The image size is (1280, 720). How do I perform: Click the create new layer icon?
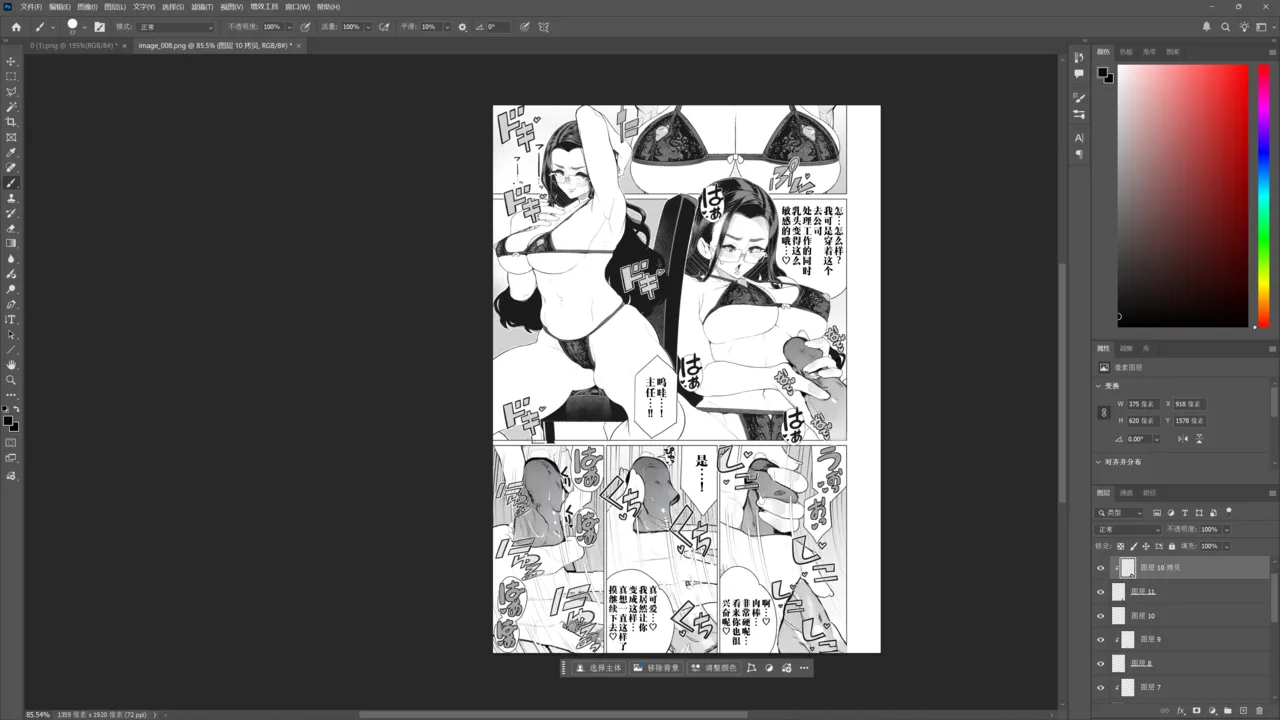pos(1243,711)
